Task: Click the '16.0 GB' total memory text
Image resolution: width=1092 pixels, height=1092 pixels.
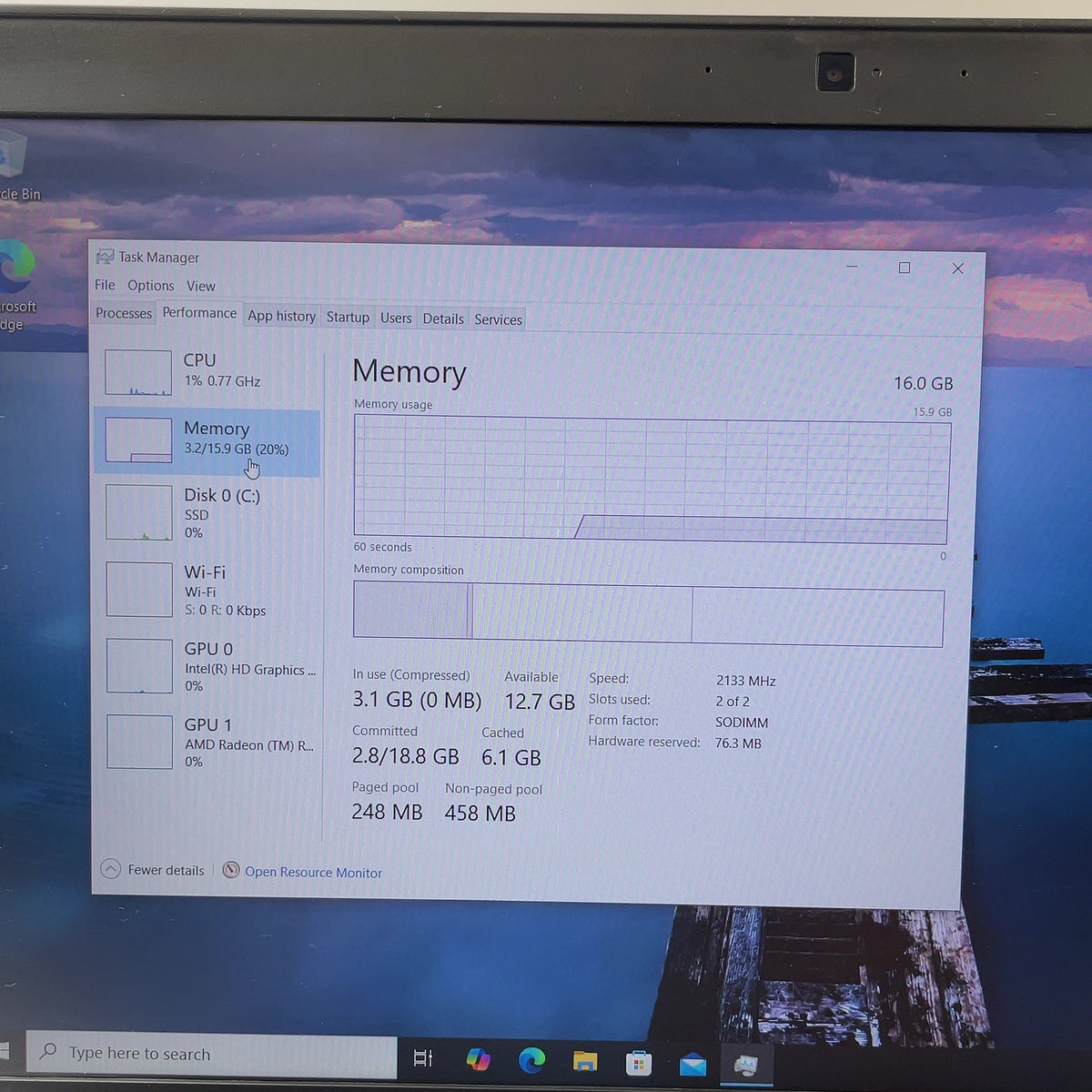Action: tap(923, 383)
